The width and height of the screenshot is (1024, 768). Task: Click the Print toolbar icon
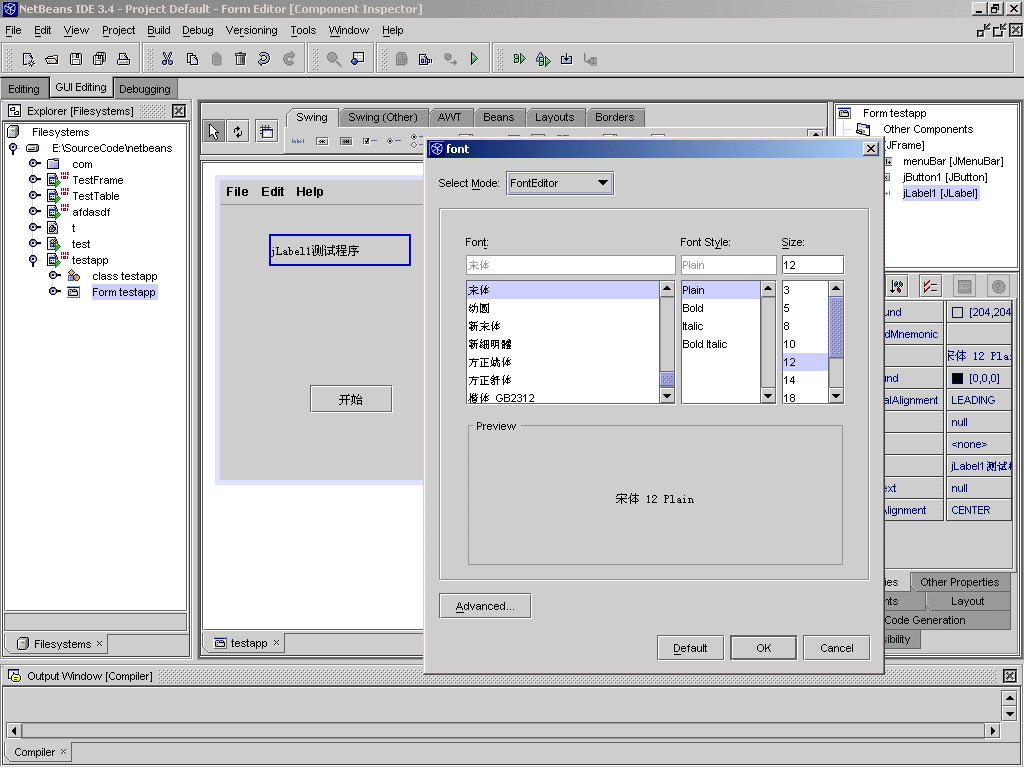123,59
